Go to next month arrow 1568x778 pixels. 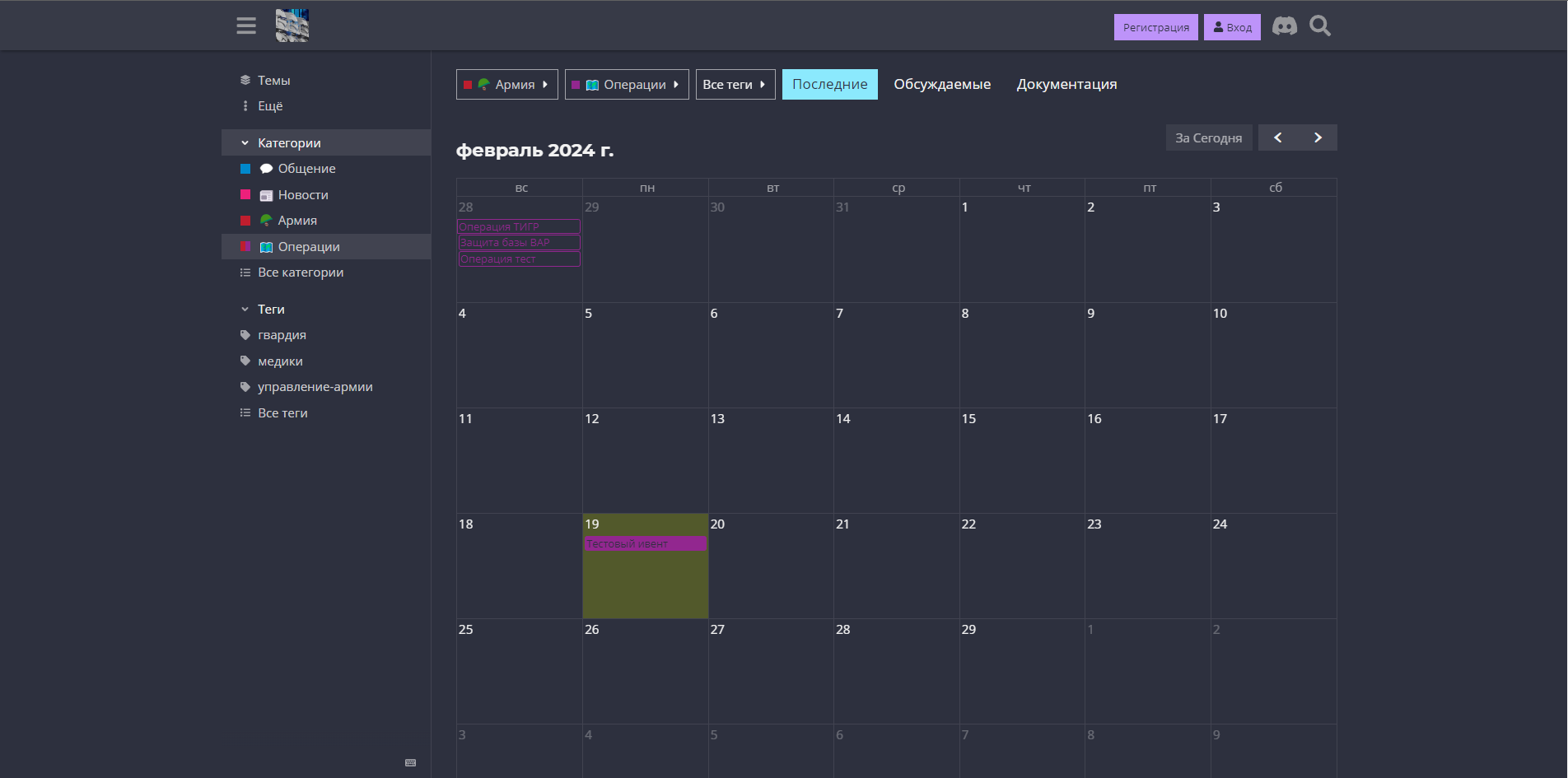(1318, 137)
